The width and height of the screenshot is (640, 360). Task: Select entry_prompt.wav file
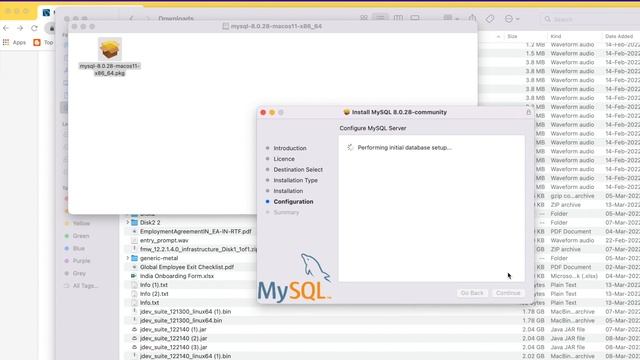pos(164,240)
